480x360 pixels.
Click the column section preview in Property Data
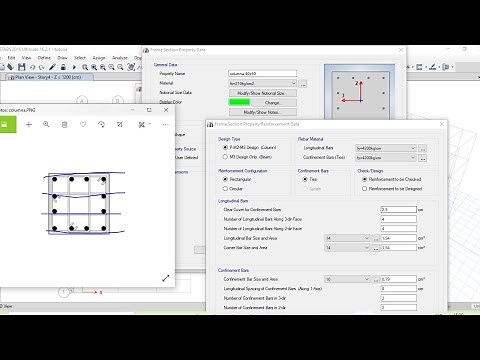(360, 92)
